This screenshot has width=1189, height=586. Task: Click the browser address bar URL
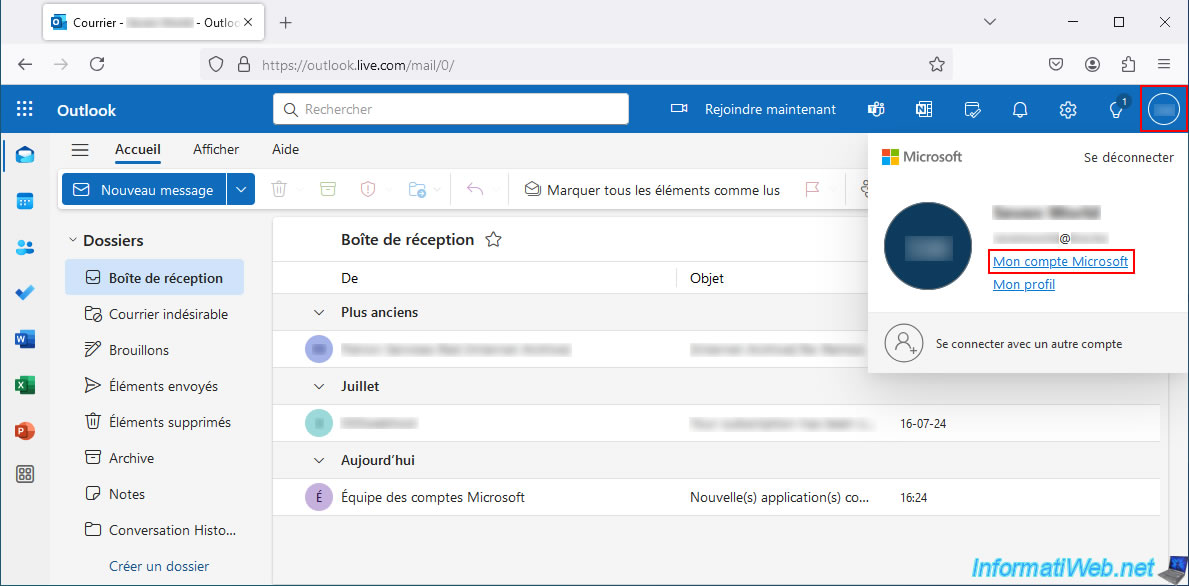(358, 65)
